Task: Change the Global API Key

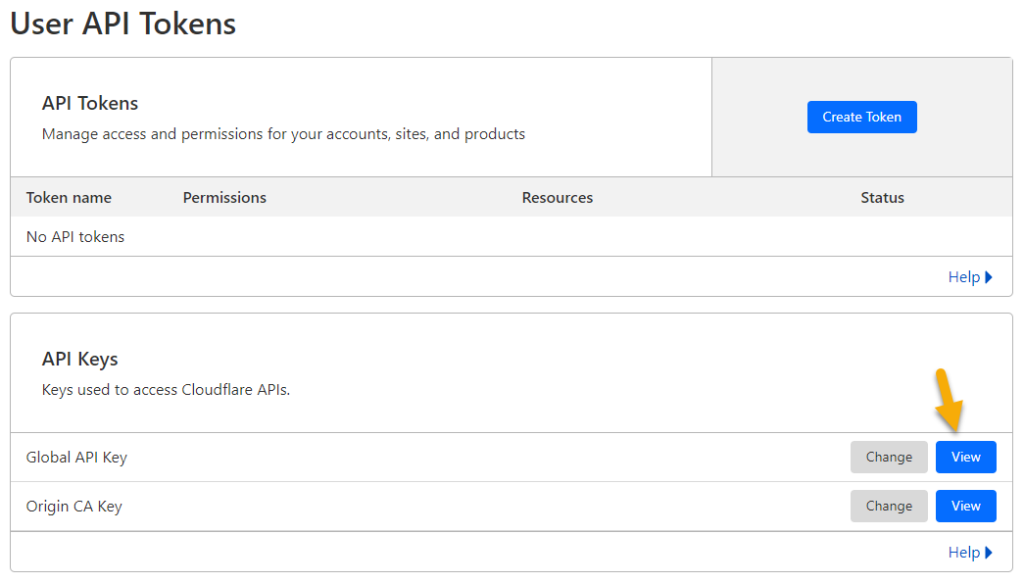Action: 888,457
